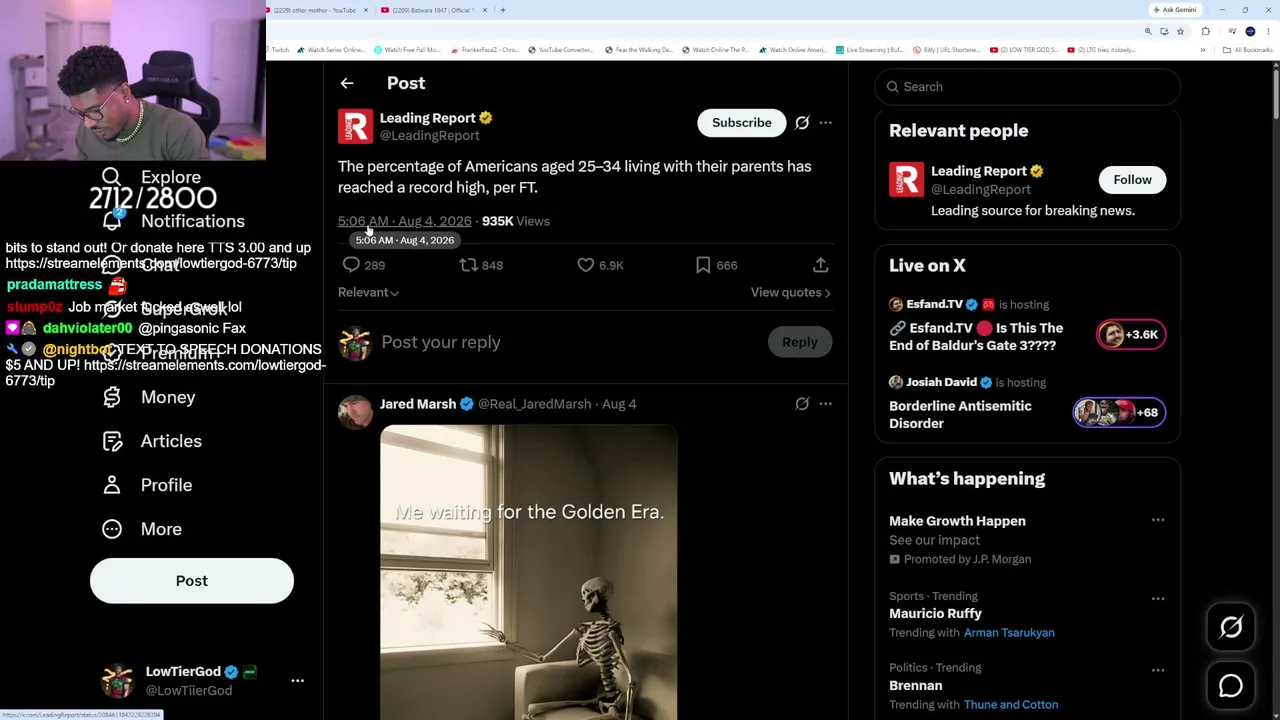Bookmark this page with the star icon
Viewport: 1280px width, 720px height.
(1180, 31)
